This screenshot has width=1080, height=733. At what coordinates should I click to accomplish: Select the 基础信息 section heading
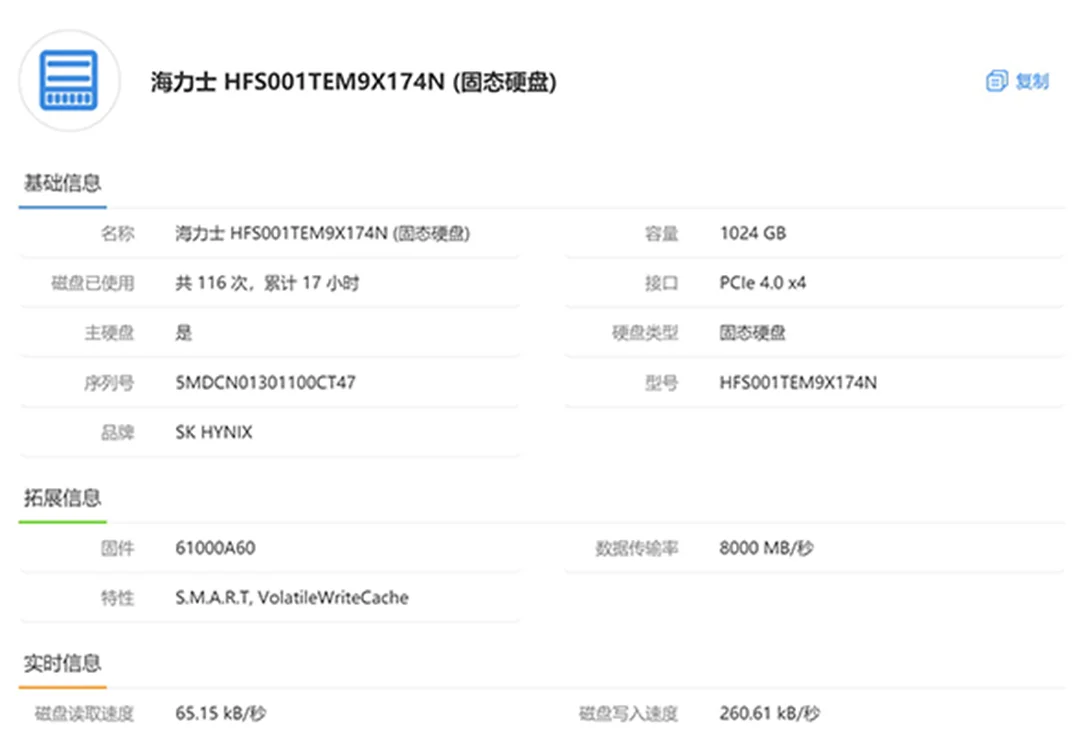62,183
